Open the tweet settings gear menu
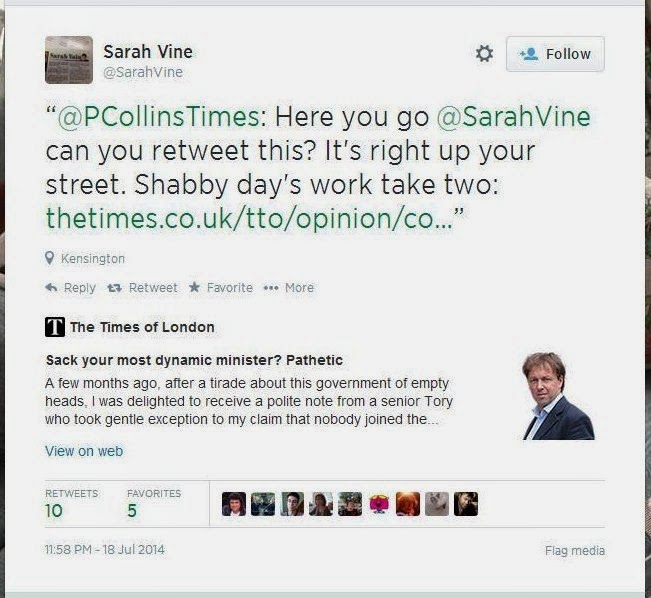 coord(484,54)
